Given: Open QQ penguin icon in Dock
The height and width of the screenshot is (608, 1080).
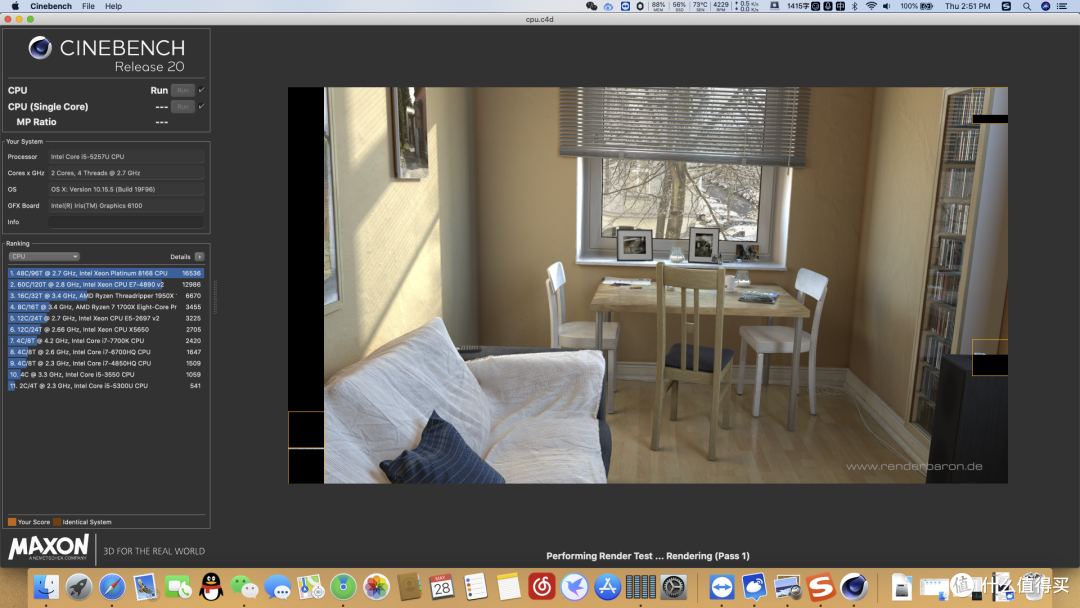Looking at the screenshot, I should point(211,587).
